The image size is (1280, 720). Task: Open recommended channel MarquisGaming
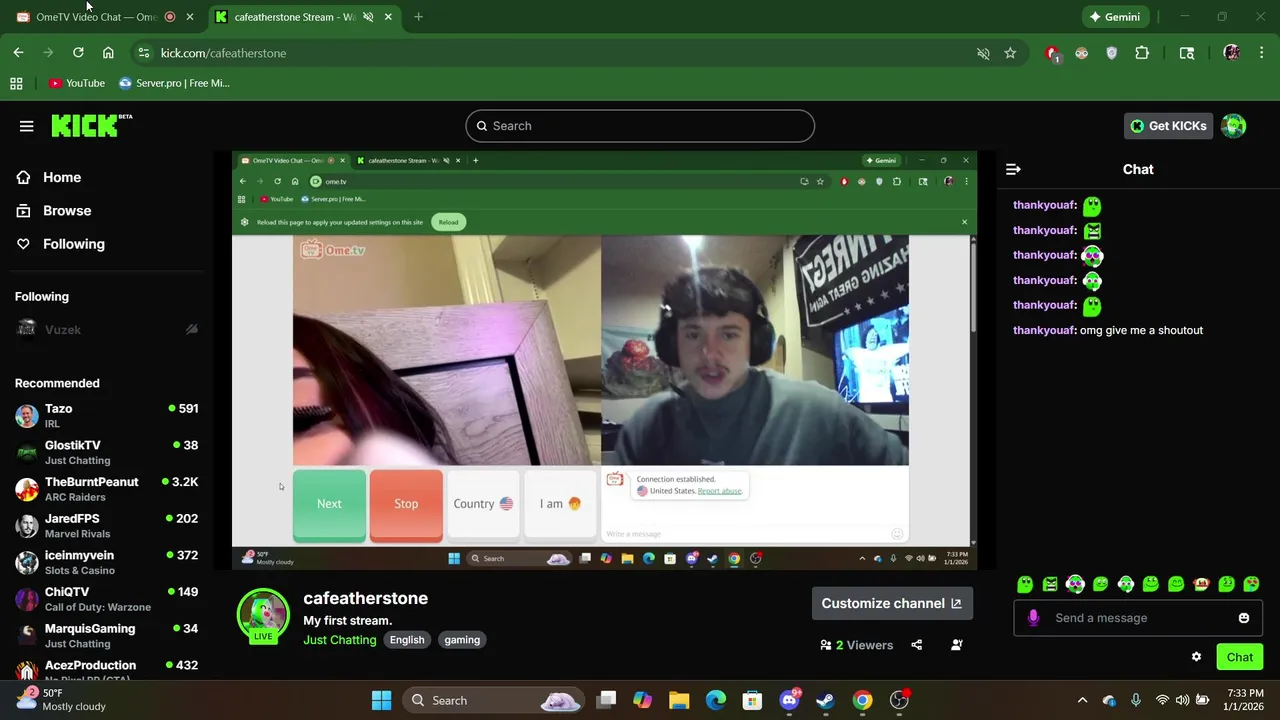point(107,636)
